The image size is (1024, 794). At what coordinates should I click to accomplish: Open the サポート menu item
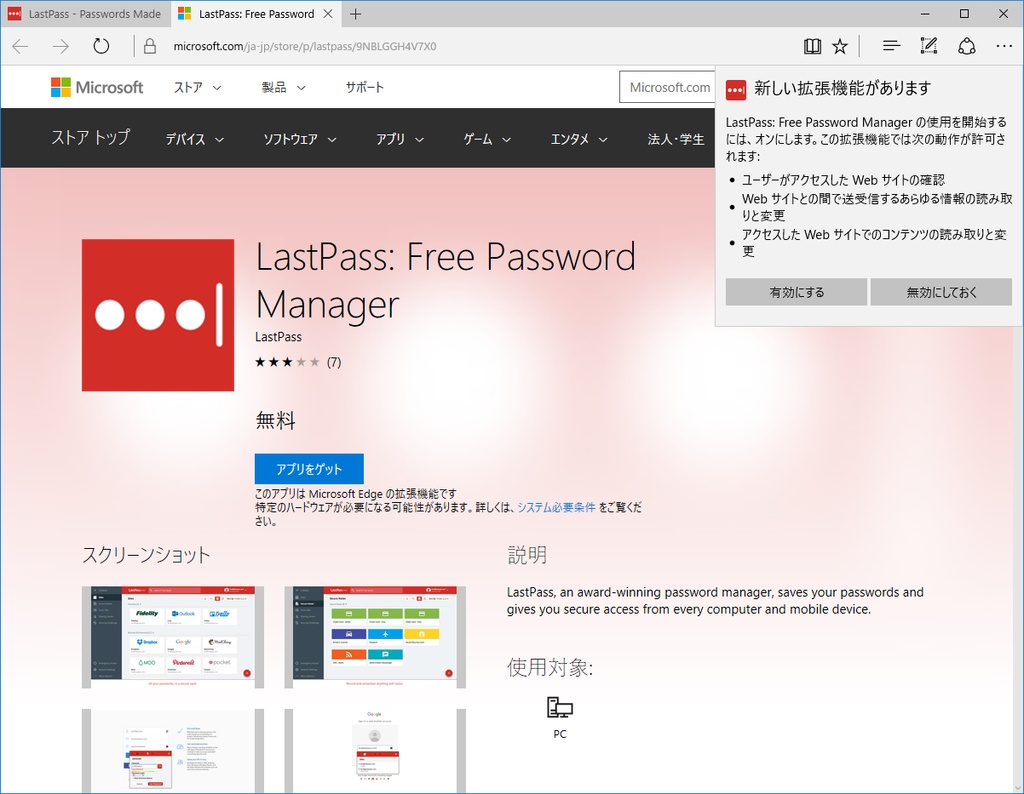[364, 87]
